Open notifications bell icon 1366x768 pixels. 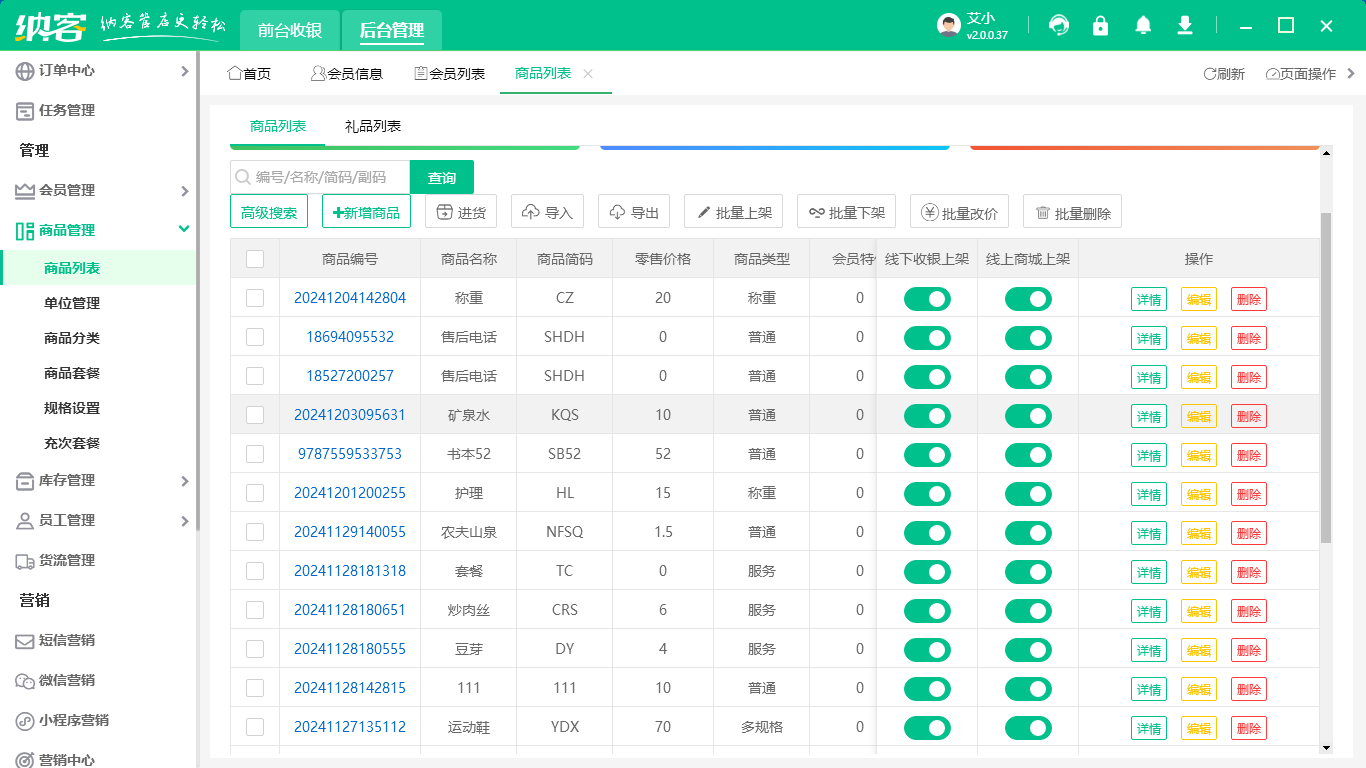point(1143,26)
